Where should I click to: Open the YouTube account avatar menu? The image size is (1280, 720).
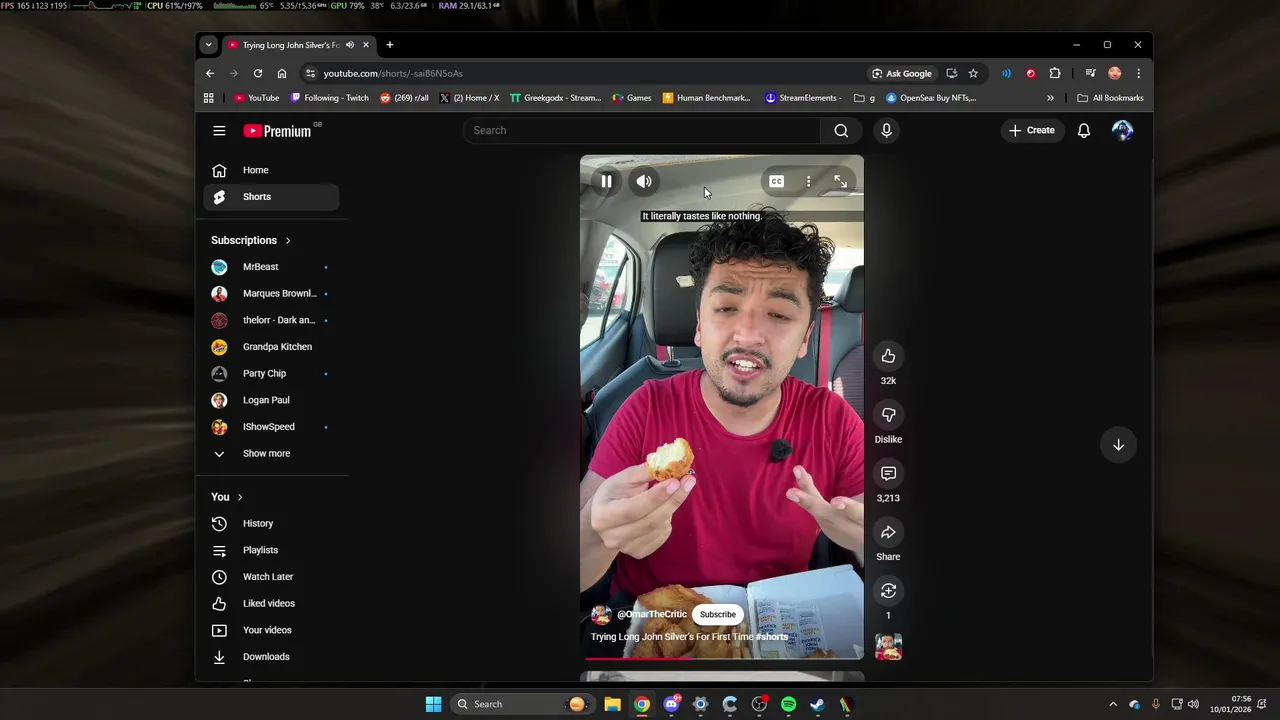(1123, 130)
